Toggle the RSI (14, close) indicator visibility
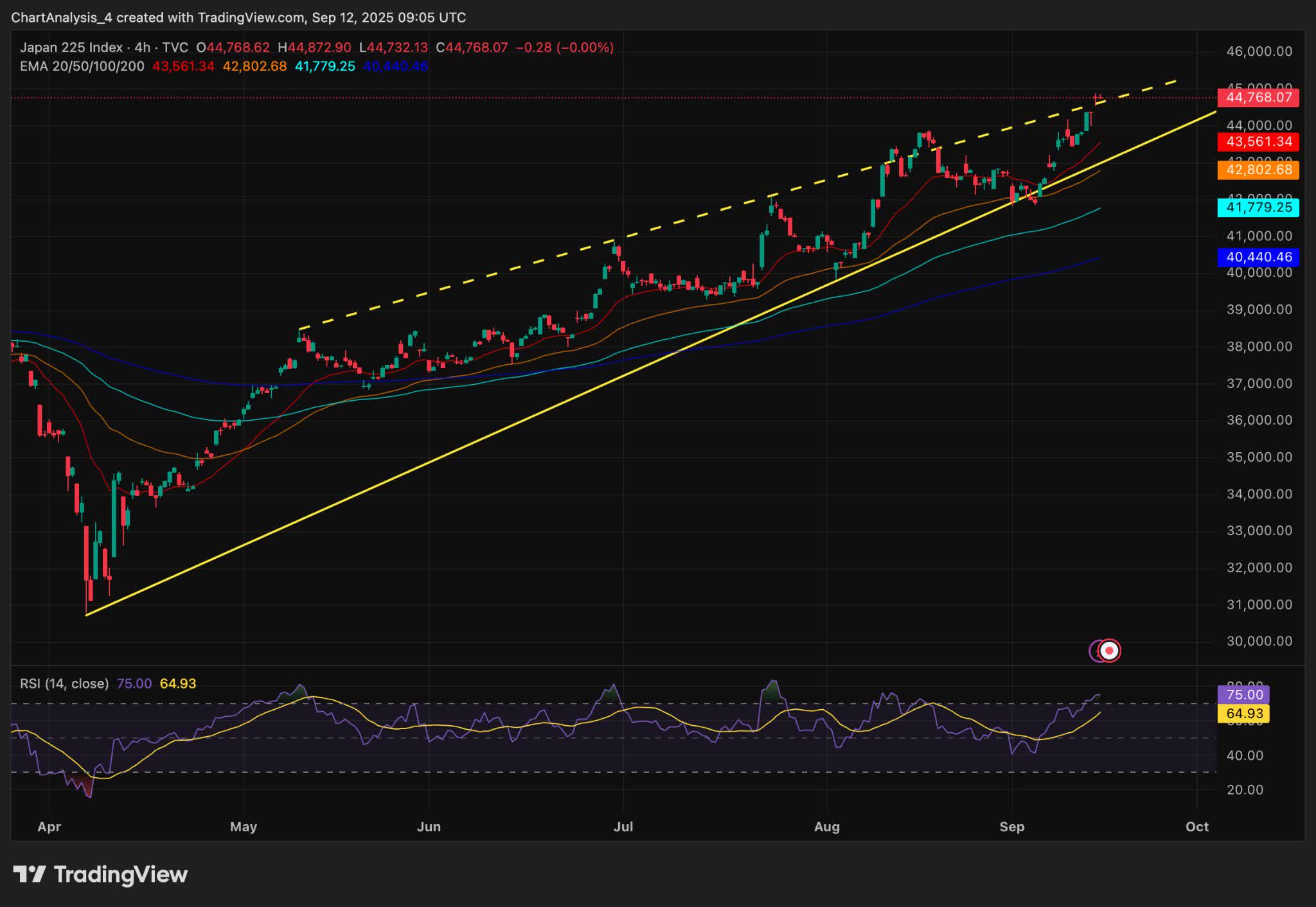The height and width of the screenshot is (907, 1316). tap(64, 684)
